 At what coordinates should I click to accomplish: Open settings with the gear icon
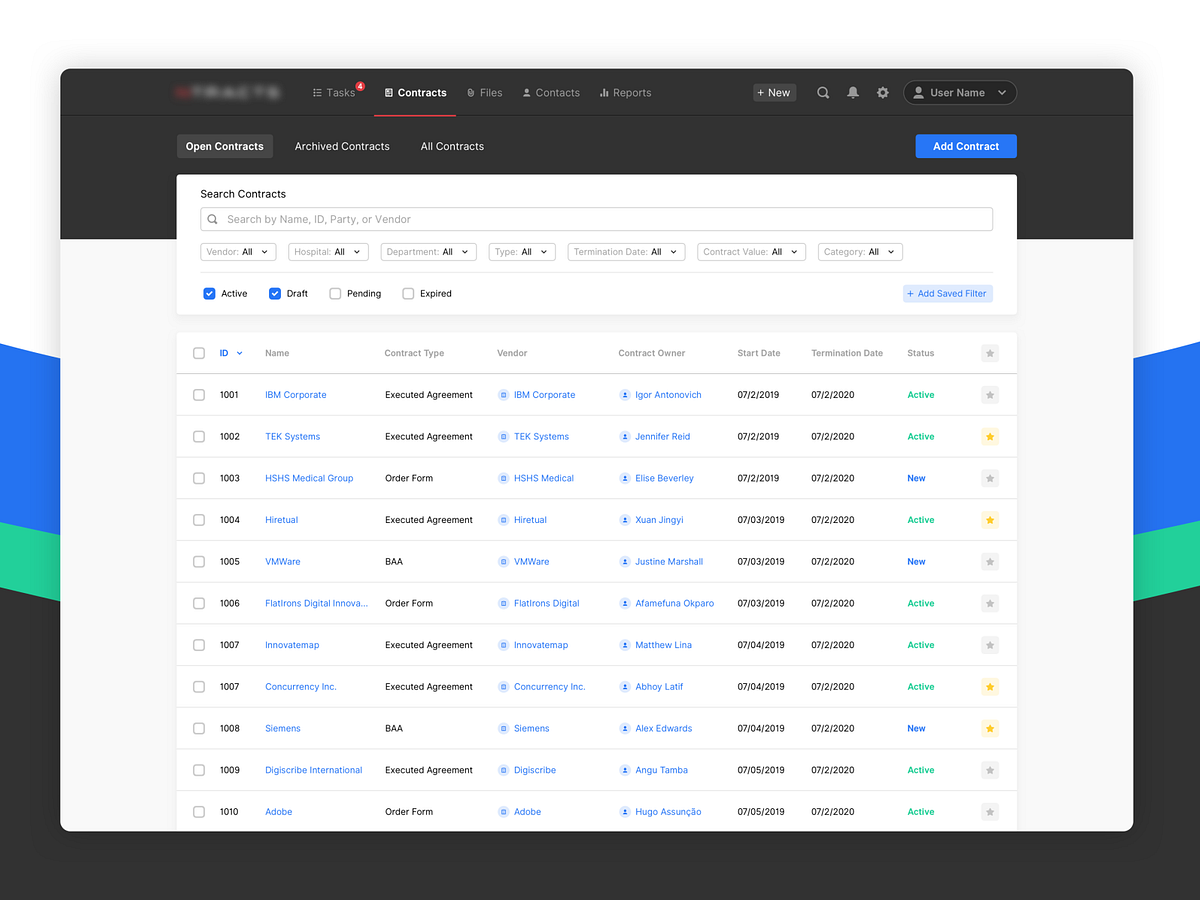click(882, 92)
